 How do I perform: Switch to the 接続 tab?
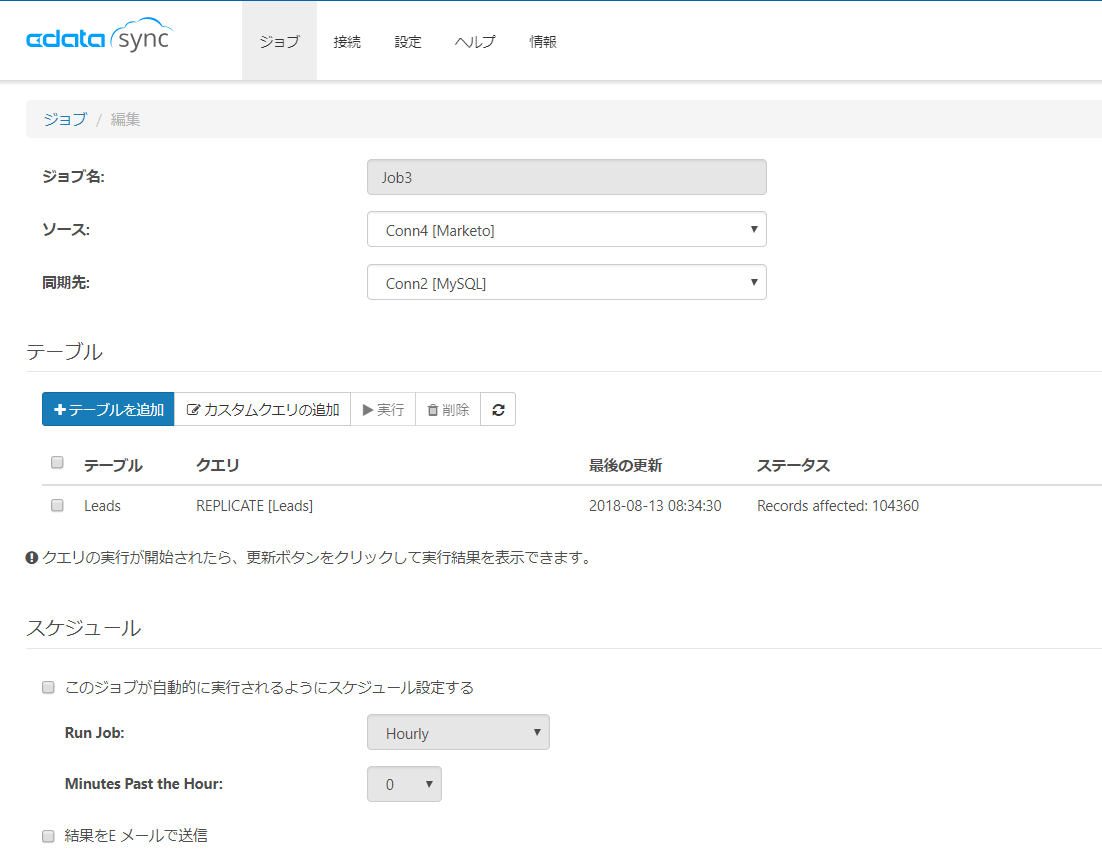coord(347,41)
